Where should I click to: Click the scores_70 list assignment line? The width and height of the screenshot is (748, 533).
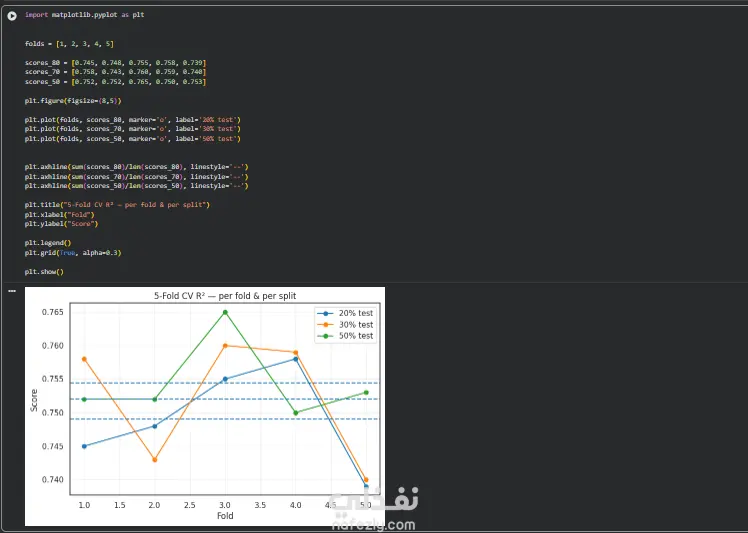pos(115,72)
